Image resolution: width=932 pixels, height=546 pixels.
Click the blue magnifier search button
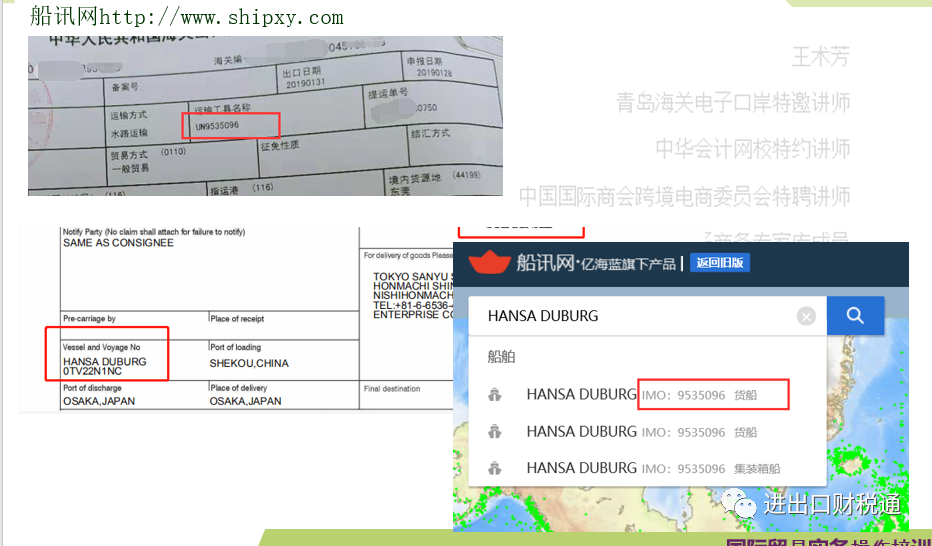tap(855, 315)
